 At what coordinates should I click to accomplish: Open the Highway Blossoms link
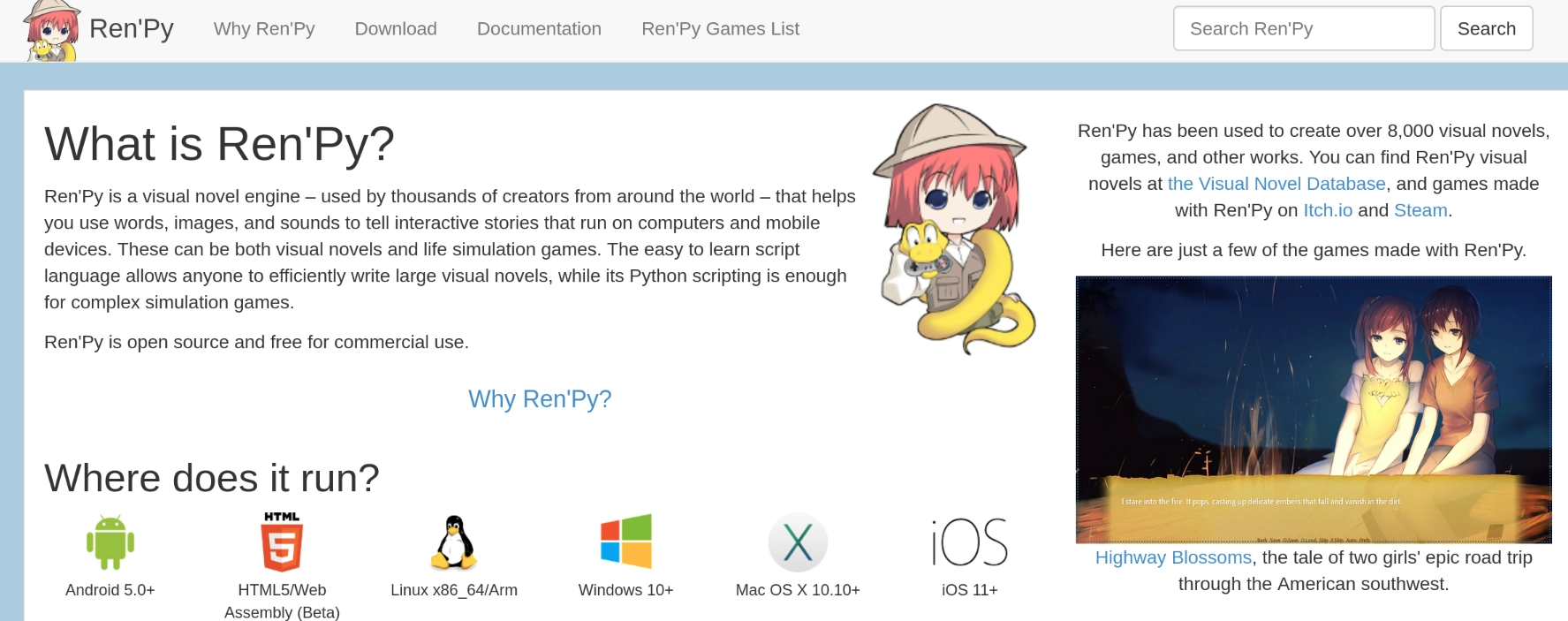pyautogui.click(x=1173, y=557)
